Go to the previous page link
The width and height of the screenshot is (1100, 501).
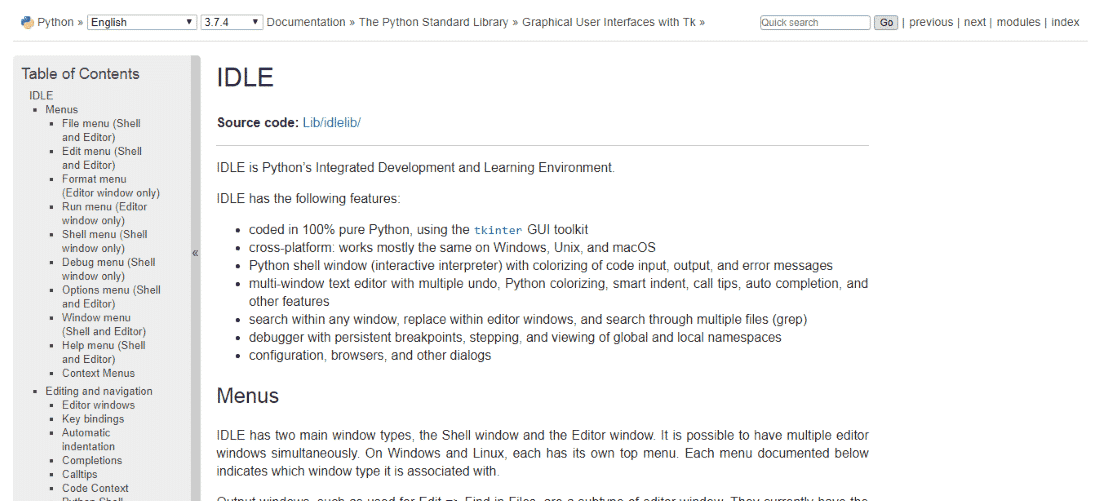pos(931,22)
